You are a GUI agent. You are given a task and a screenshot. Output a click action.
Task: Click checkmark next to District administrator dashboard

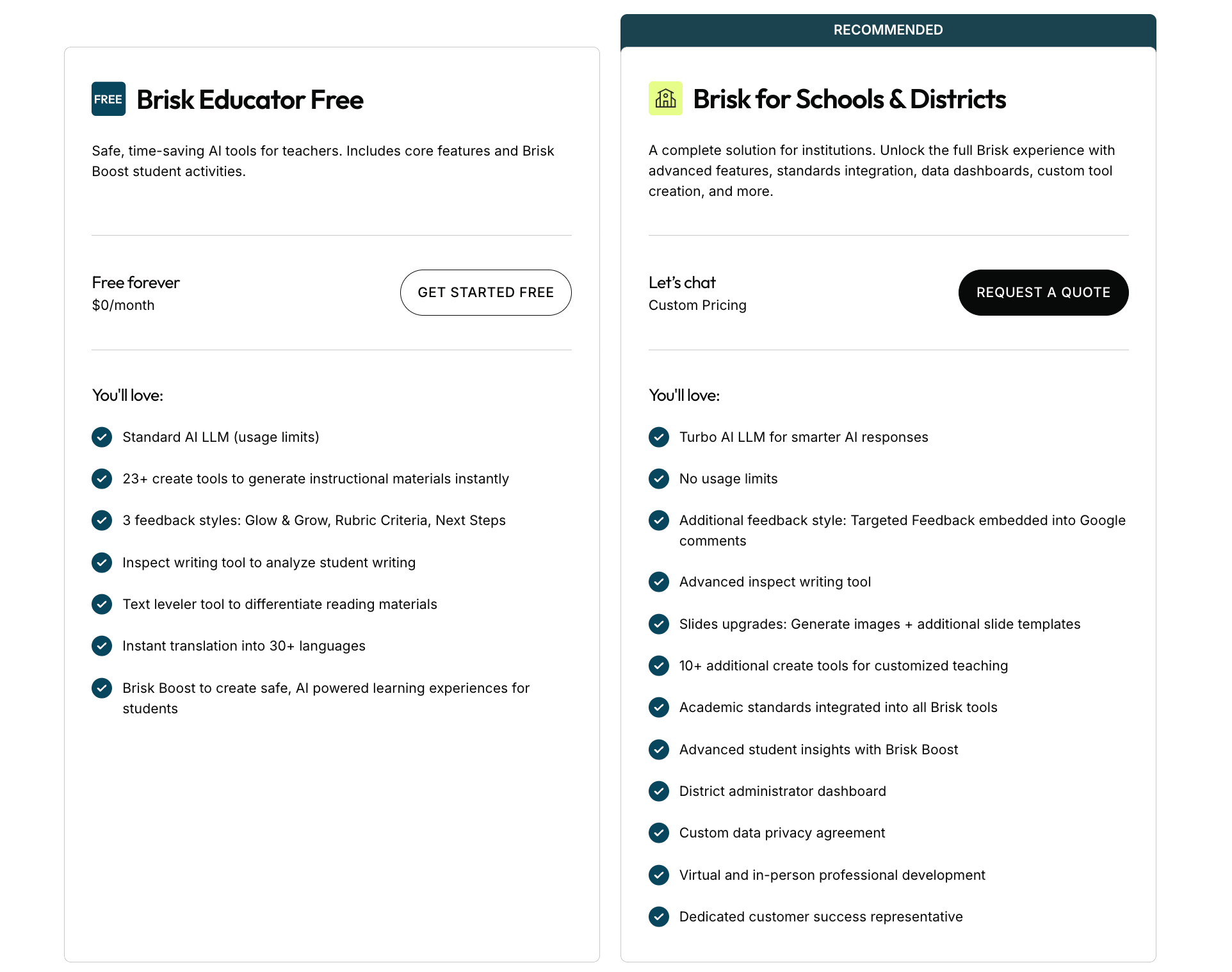coord(658,791)
